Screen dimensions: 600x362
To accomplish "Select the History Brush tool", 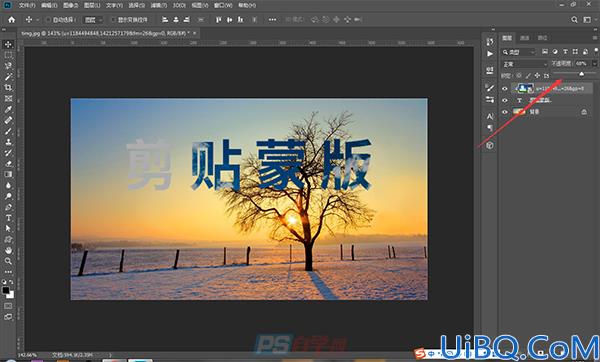I will (8, 153).
